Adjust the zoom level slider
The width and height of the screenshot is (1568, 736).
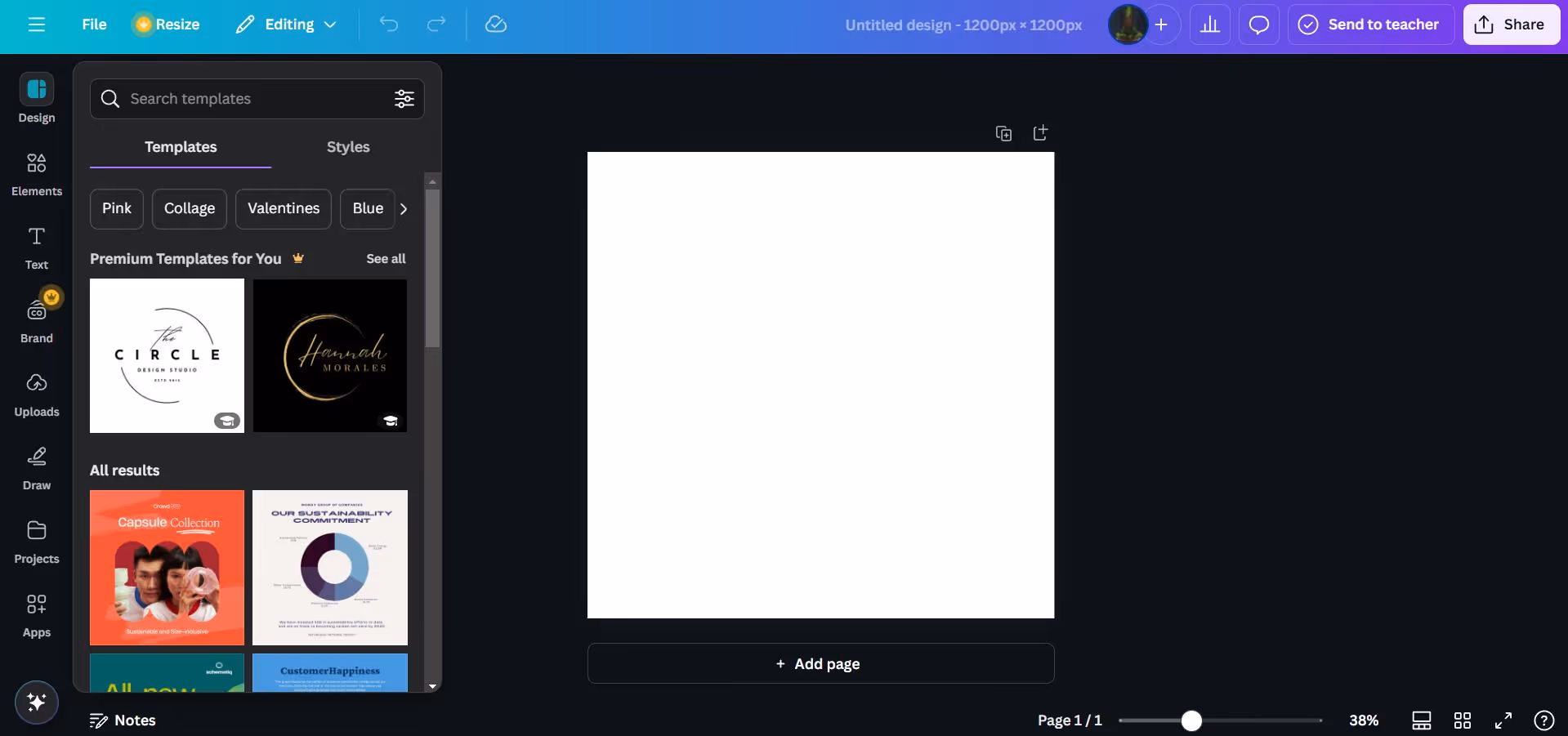pyautogui.click(x=1191, y=720)
